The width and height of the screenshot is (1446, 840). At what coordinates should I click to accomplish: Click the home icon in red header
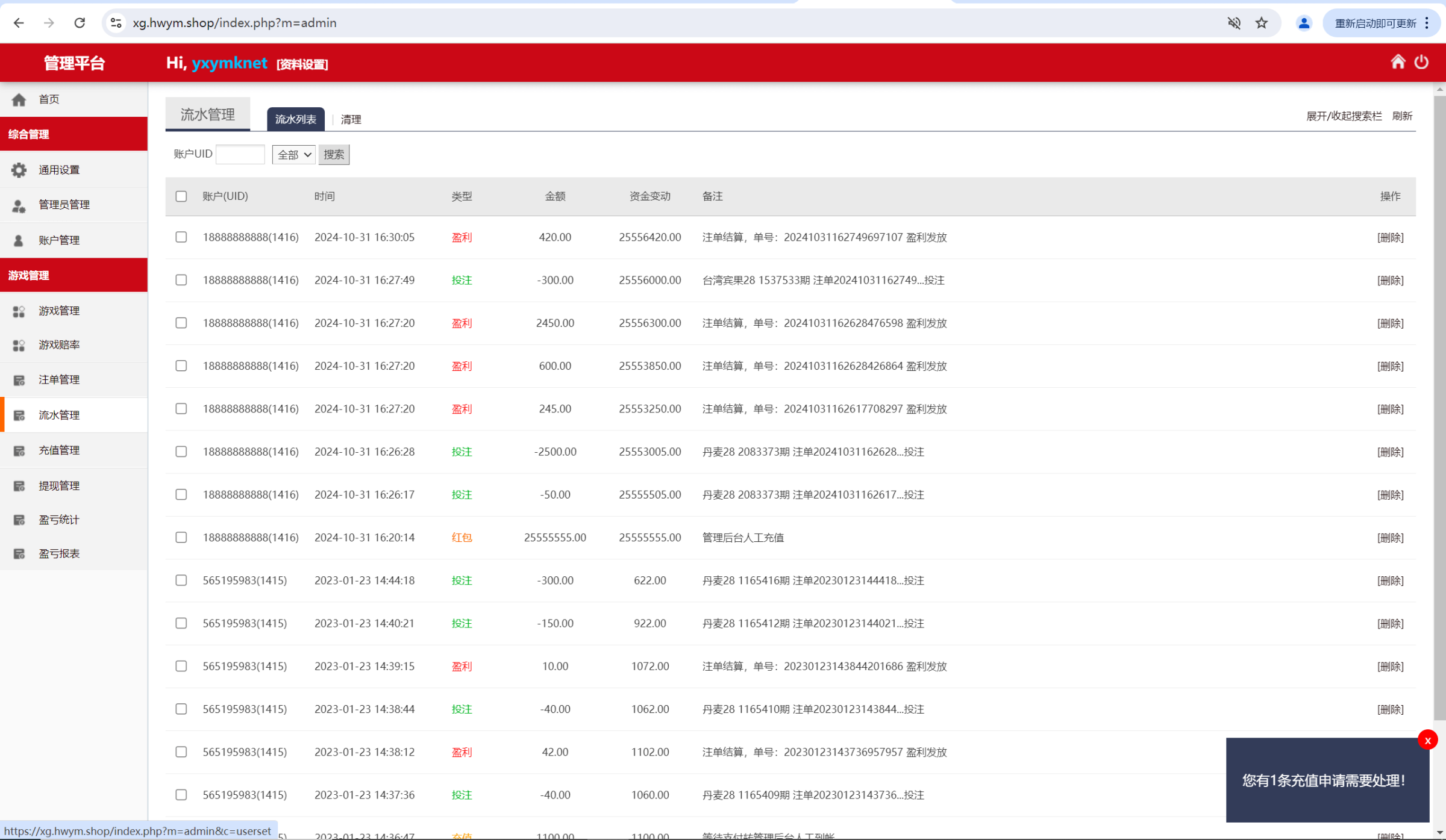[1397, 62]
